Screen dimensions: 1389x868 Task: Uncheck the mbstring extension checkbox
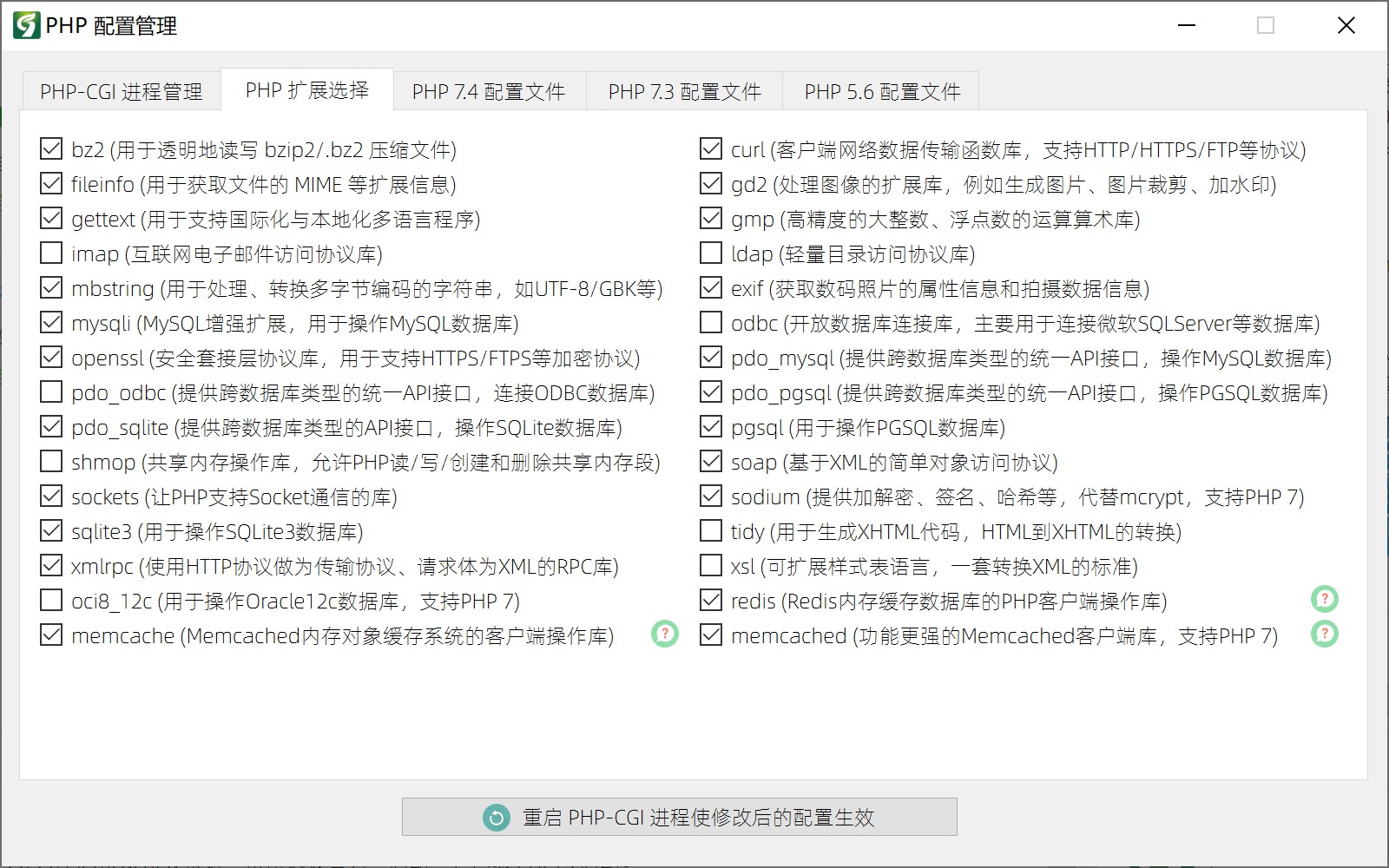(x=51, y=288)
